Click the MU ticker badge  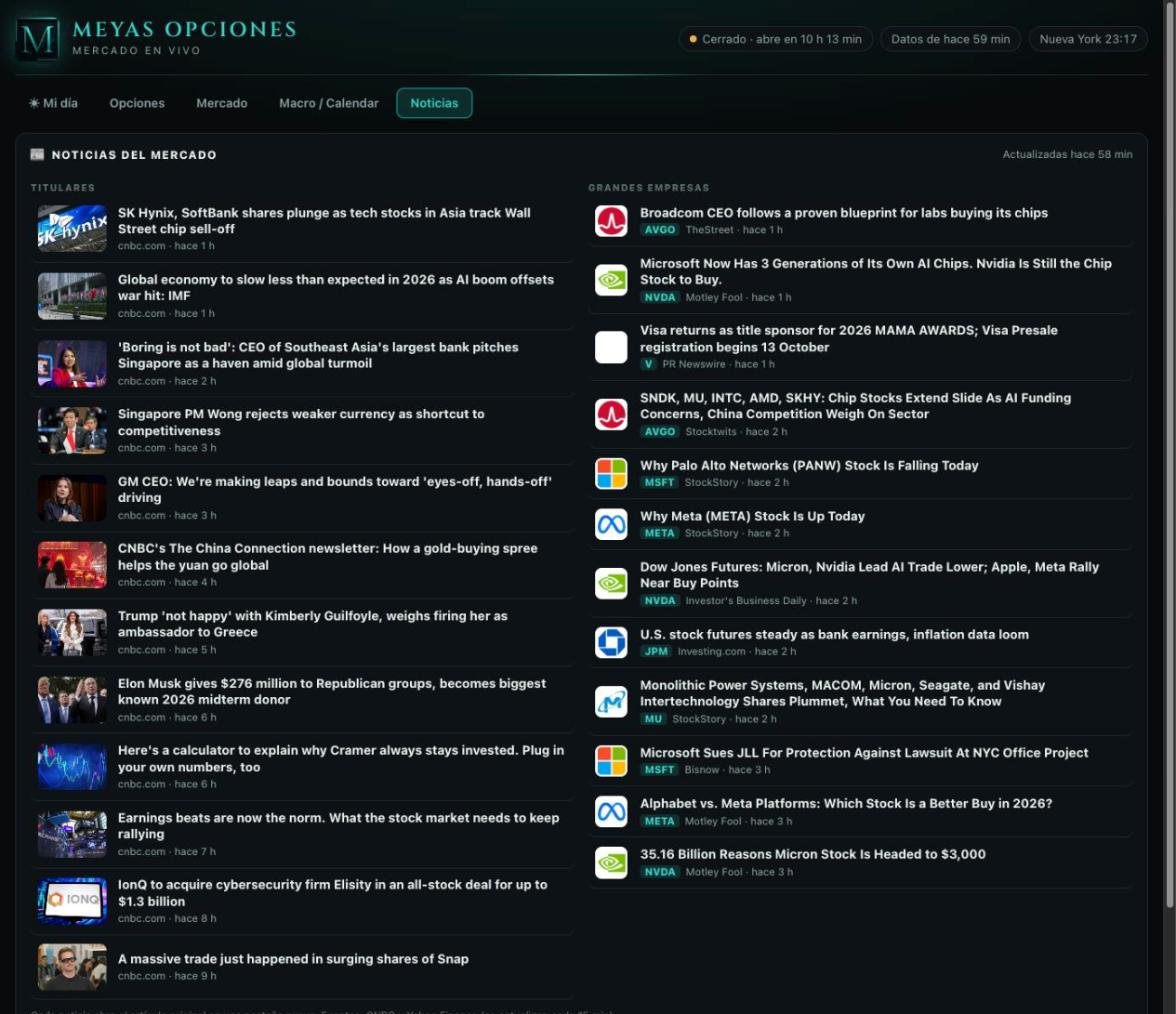click(653, 718)
